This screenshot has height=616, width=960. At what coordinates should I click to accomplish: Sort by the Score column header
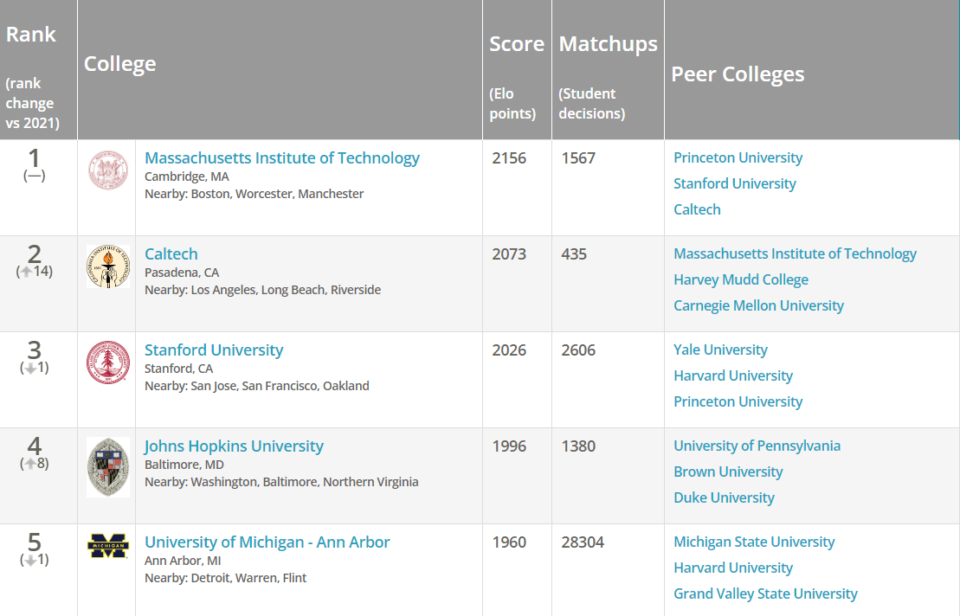tap(516, 44)
